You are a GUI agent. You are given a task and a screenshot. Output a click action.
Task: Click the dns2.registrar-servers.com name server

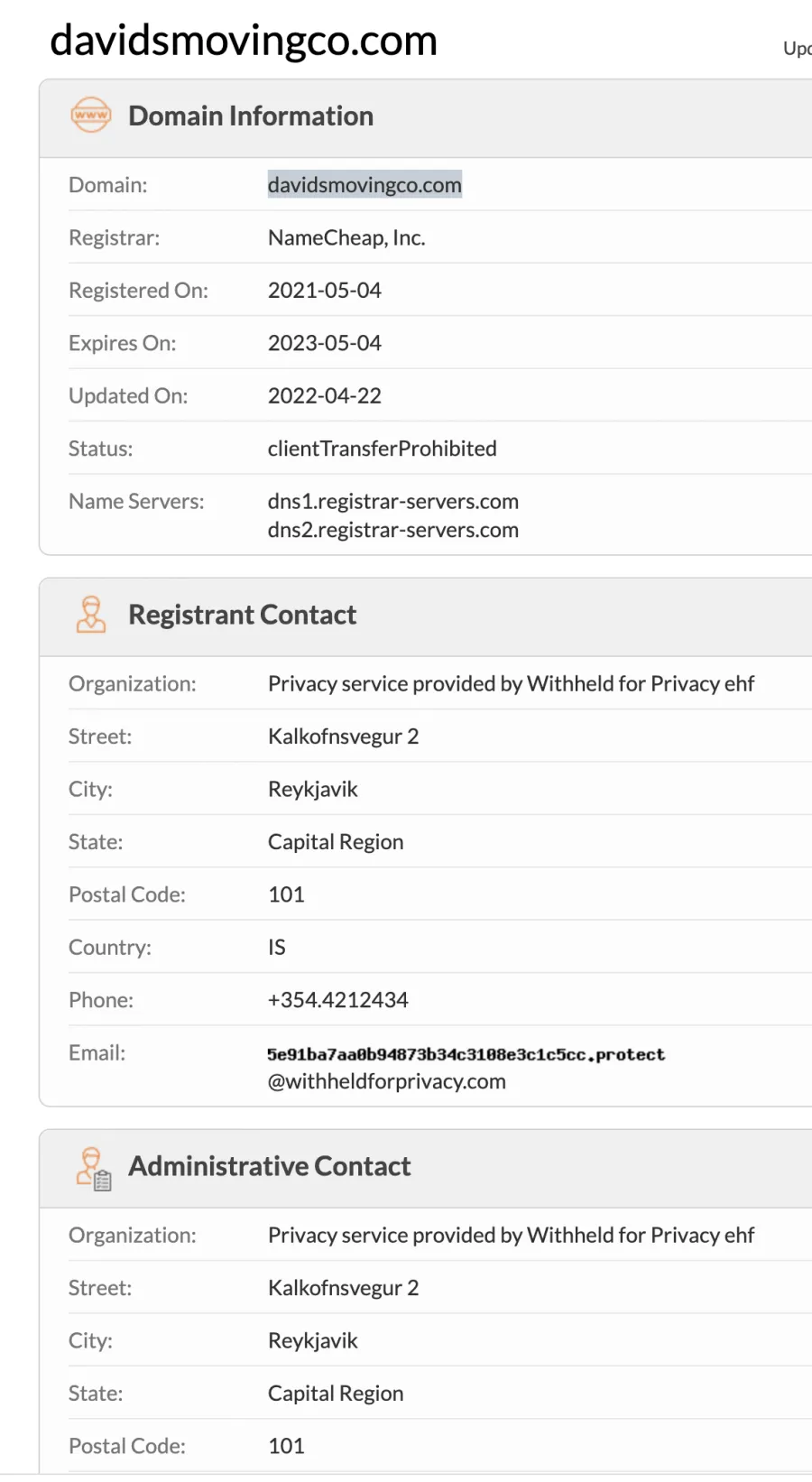[x=393, y=530]
